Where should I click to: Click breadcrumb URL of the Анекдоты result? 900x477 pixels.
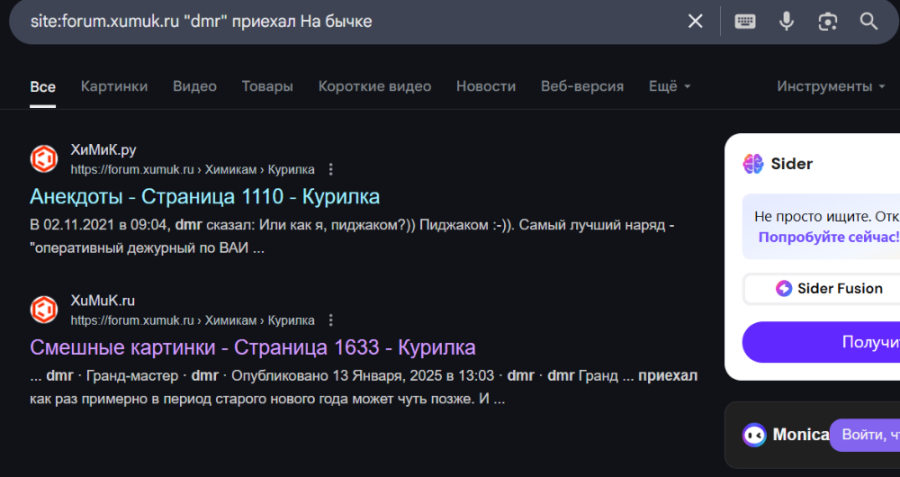pos(192,169)
